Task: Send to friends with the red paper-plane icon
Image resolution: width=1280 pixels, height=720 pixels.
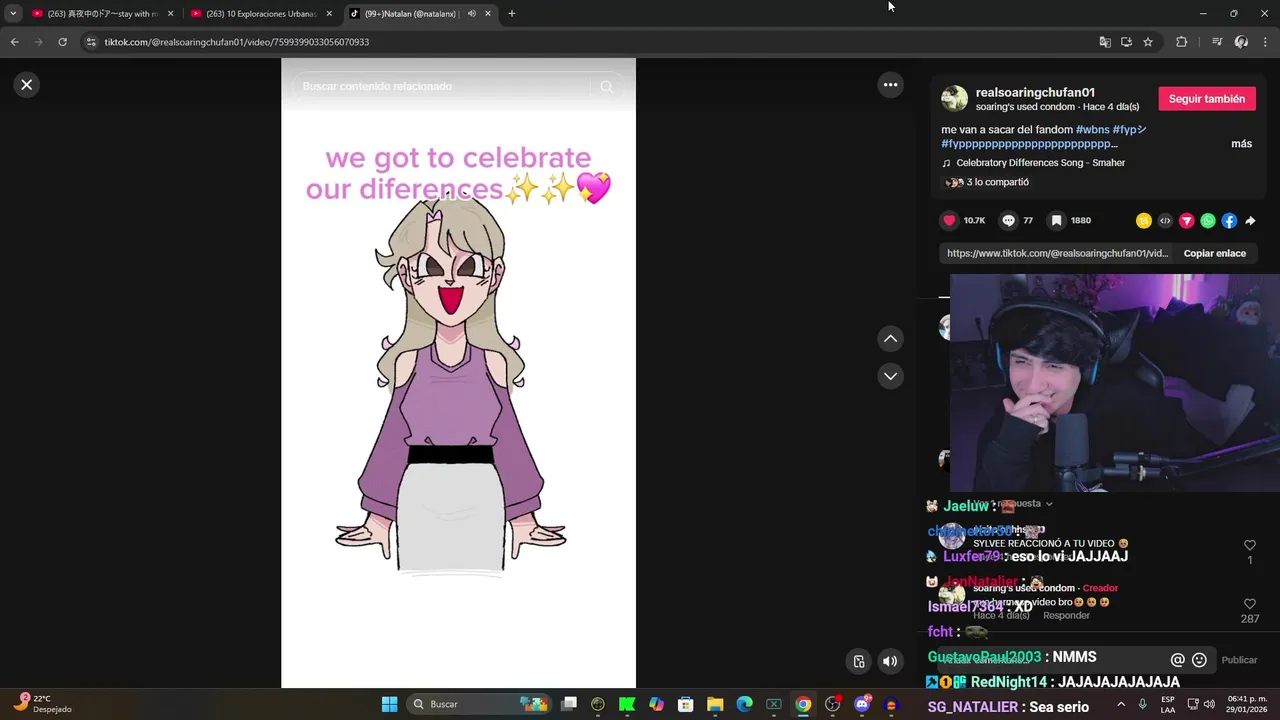Action: tap(1187, 221)
